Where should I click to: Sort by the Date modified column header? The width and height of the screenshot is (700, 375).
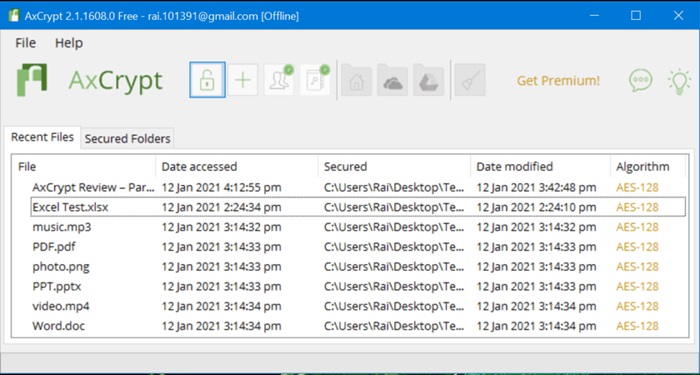pyautogui.click(x=540, y=167)
